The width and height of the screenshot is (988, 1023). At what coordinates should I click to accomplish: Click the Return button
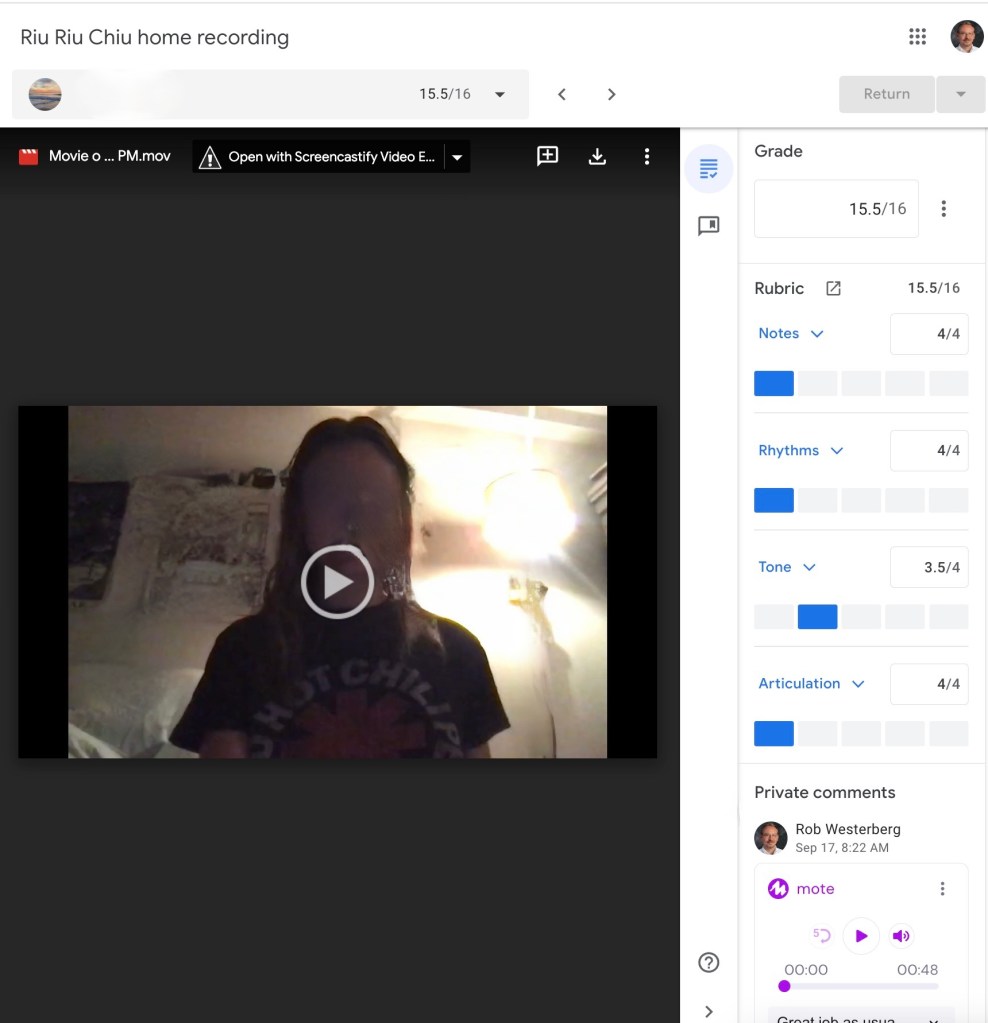tap(886, 94)
